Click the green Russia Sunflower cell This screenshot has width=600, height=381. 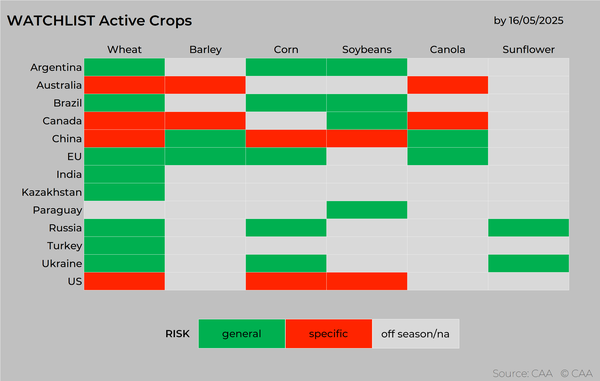tap(528, 228)
